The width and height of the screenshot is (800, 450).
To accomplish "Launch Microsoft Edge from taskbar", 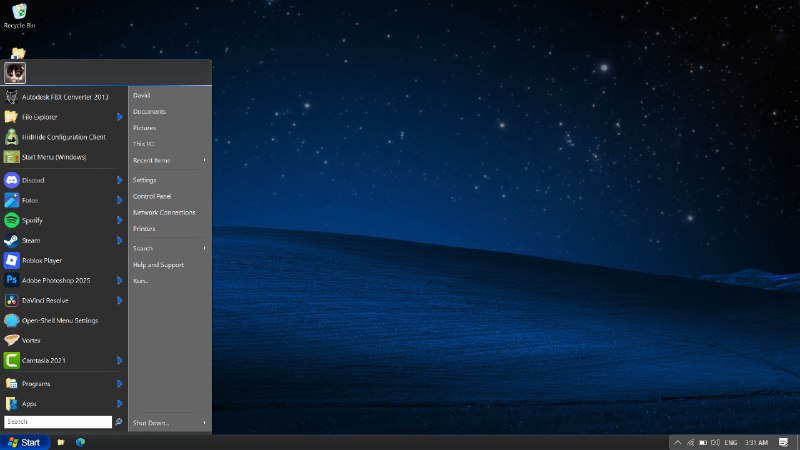I will (x=81, y=442).
